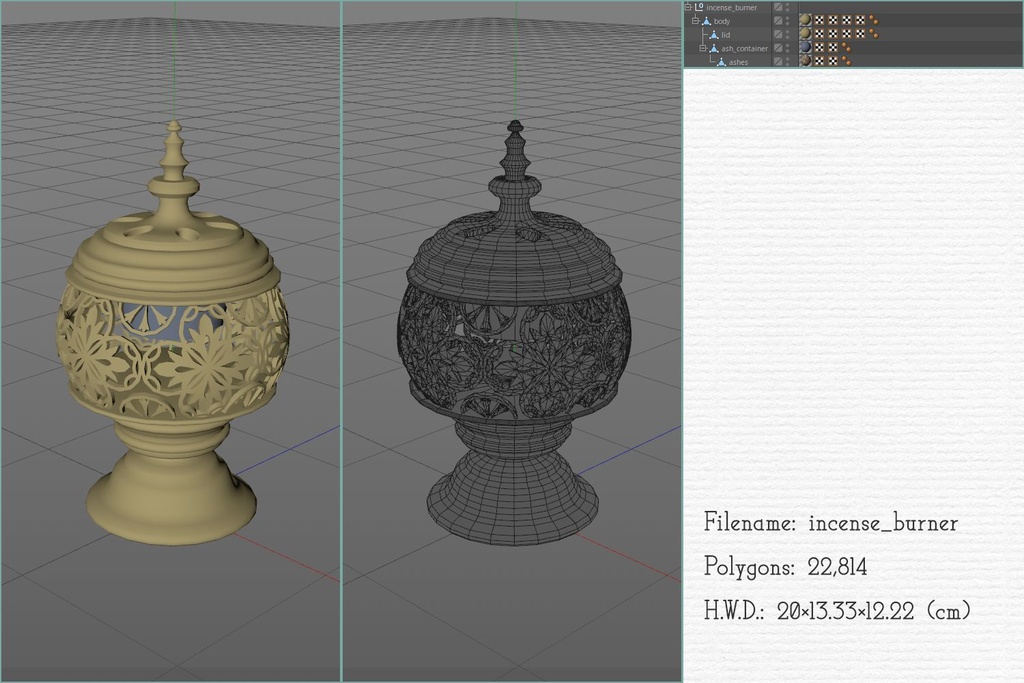Toggle visibility dots for body
Viewport: 1024px width, 683px height.
point(788,21)
